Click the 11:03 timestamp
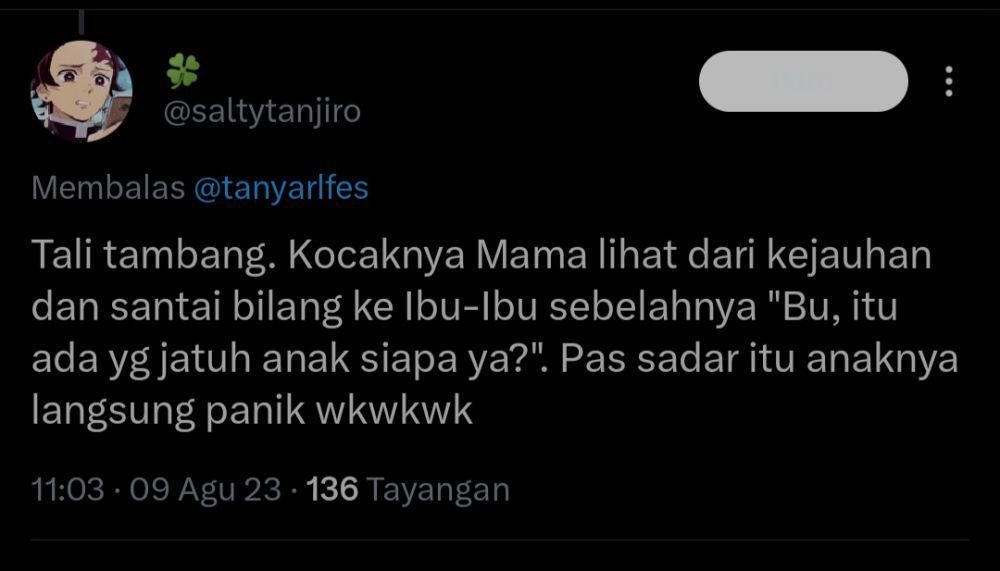 [x=68, y=490]
